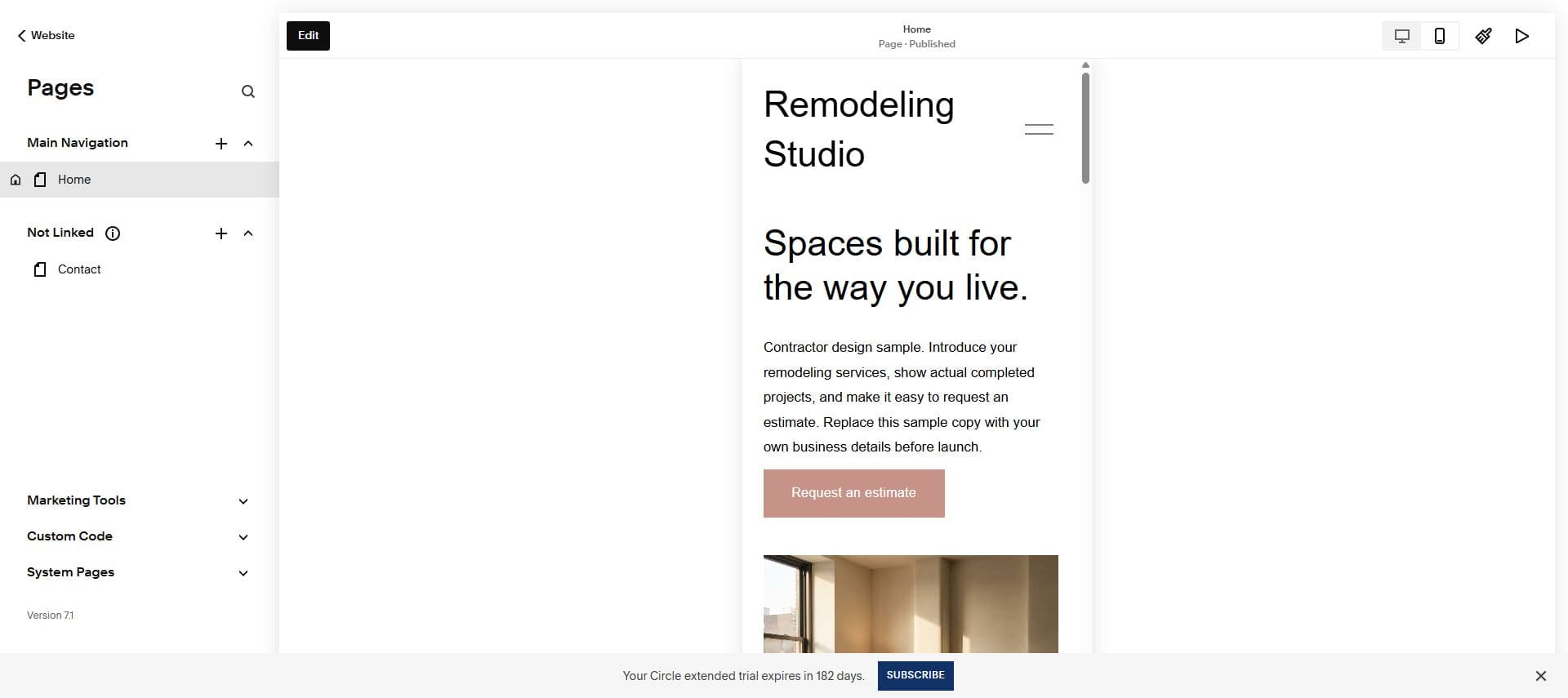Image resolution: width=1568 pixels, height=698 pixels.
Task: Open the hamburger menu in the preview
Action: [x=1039, y=129]
